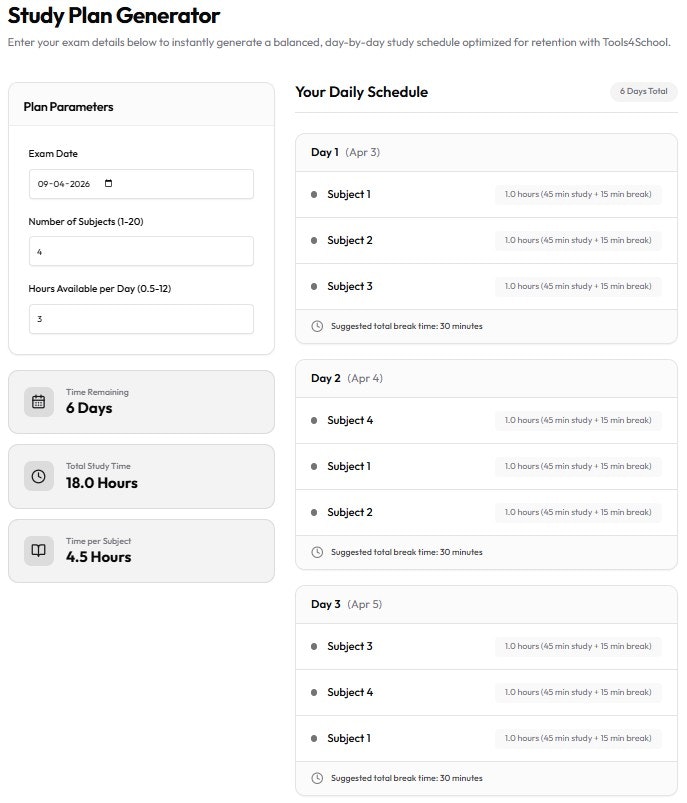The image size is (687, 803).
Task: Click the break time clock icon under Day 2
Action: pos(319,552)
